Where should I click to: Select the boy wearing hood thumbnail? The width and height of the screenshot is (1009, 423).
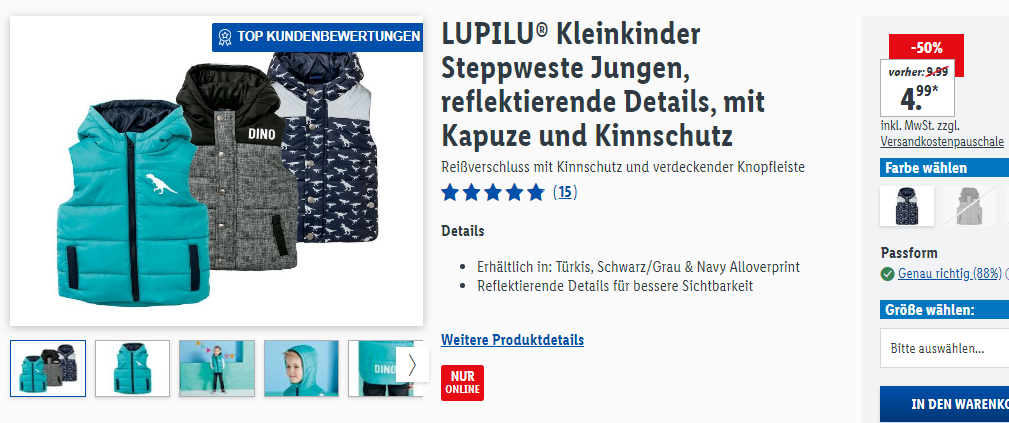point(301,368)
